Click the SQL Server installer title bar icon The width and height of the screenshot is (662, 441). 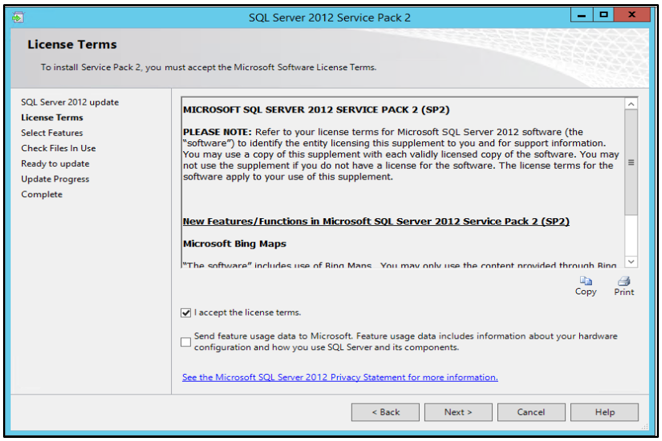click(17, 17)
